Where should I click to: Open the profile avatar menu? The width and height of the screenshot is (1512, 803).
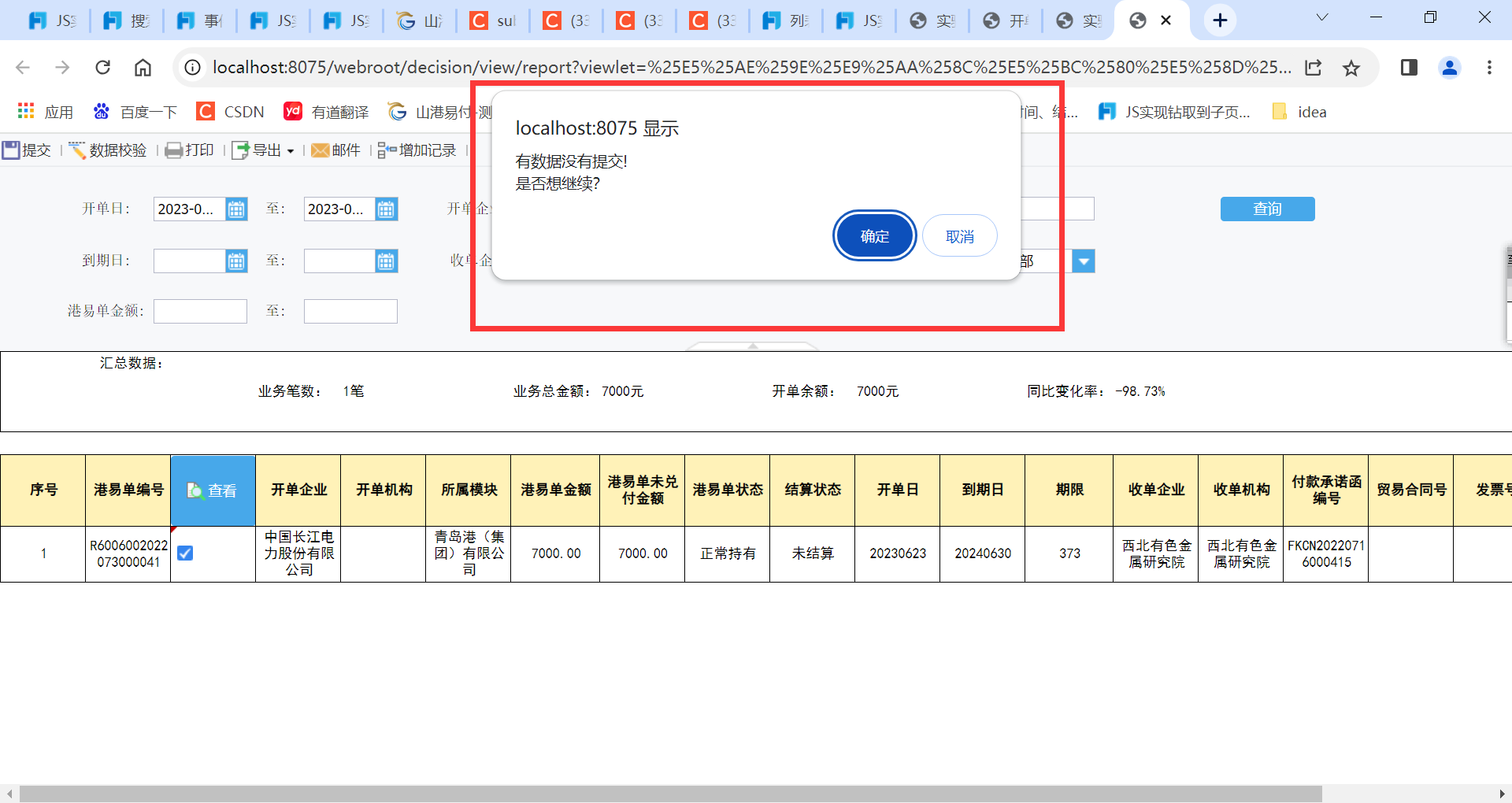tap(1450, 68)
